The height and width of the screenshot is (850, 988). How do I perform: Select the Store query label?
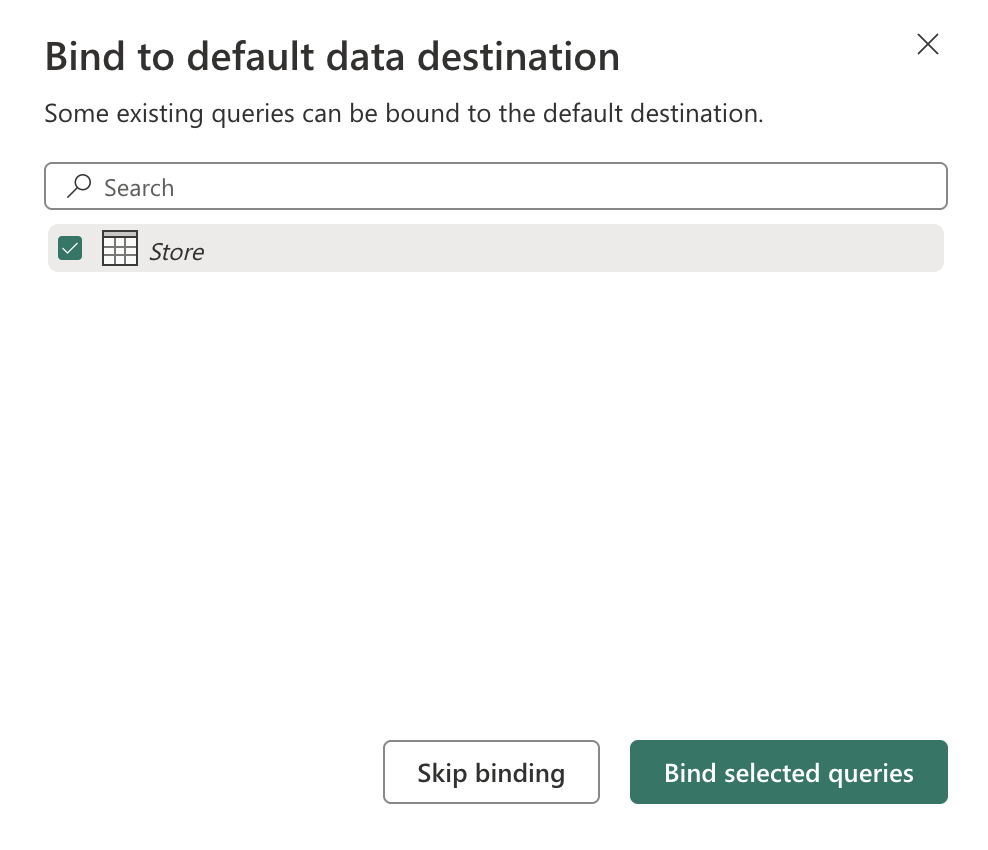176,252
